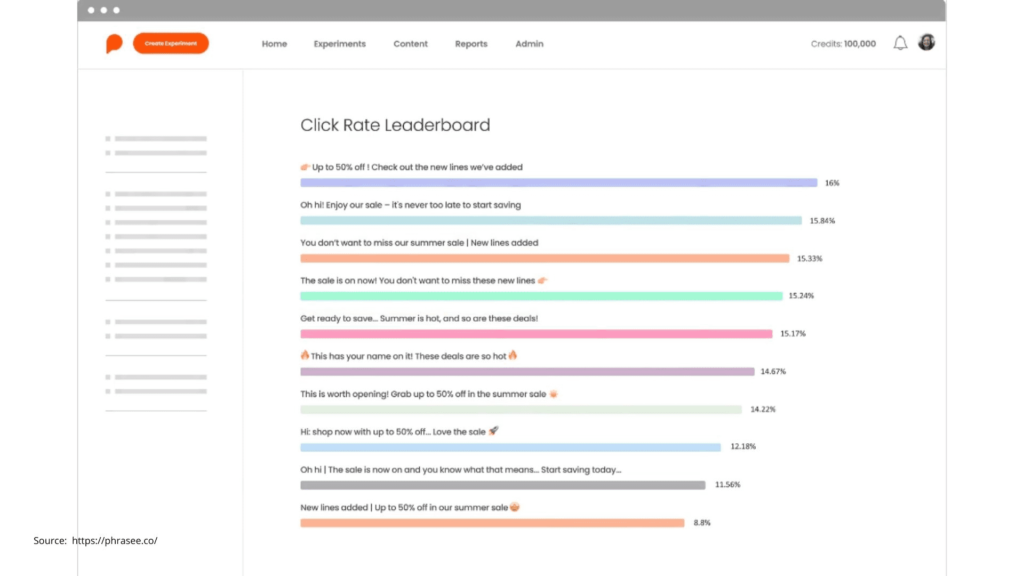This screenshot has width=1024, height=576.
Task: Open the Admin section
Action: [529, 44]
